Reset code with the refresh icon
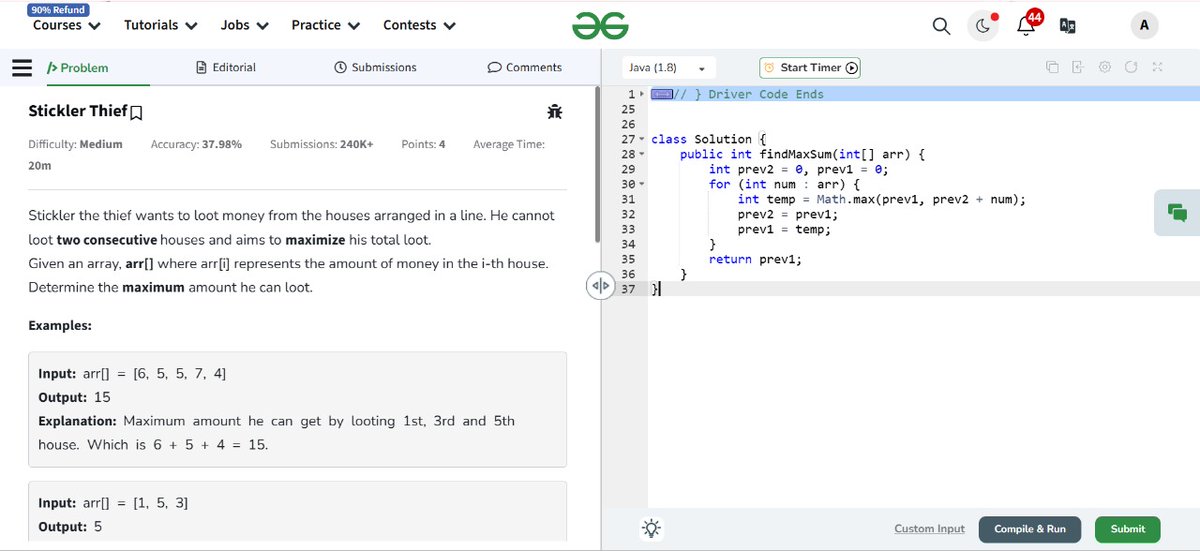This screenshot has width=1200, height=551. click(x=1131, y=68)
